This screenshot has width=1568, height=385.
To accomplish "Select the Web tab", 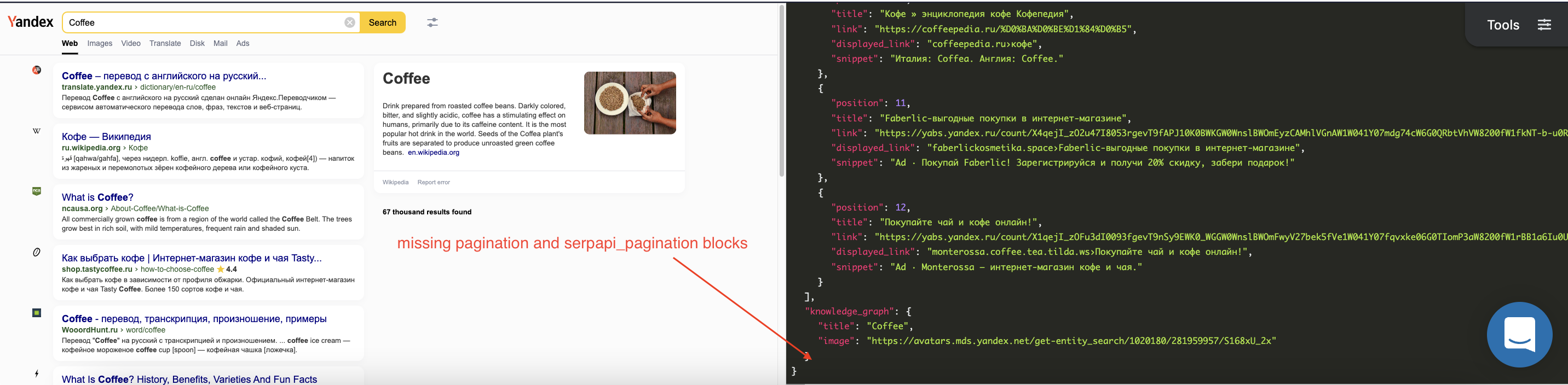I will (x=70, y=43).
